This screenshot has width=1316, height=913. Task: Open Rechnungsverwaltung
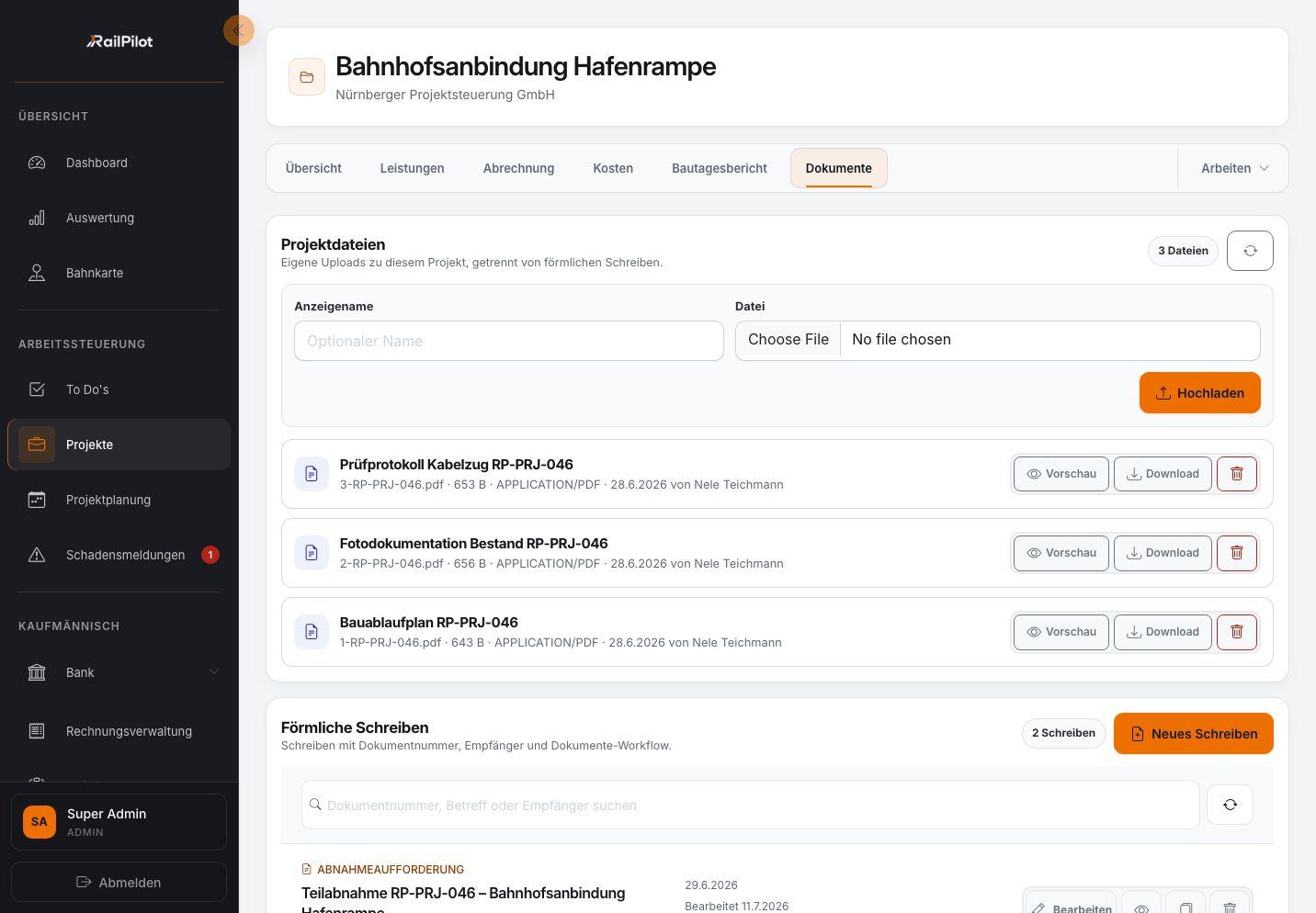[119, 731]
